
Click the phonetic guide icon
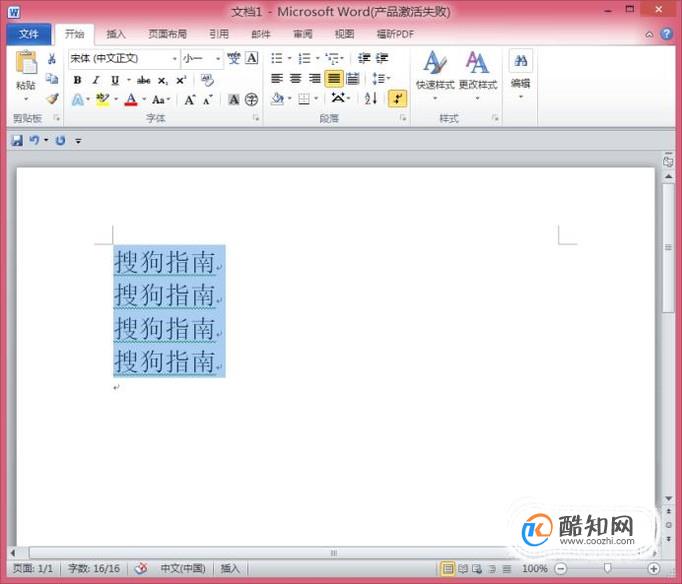pos(234,58)
